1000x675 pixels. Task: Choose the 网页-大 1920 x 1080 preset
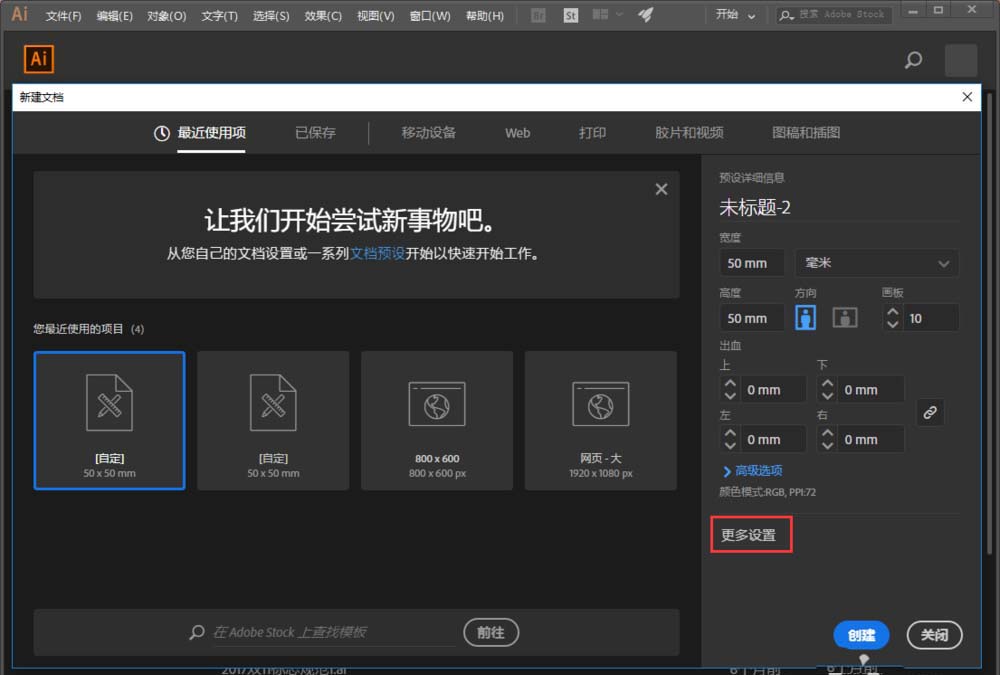pos(601,420)
